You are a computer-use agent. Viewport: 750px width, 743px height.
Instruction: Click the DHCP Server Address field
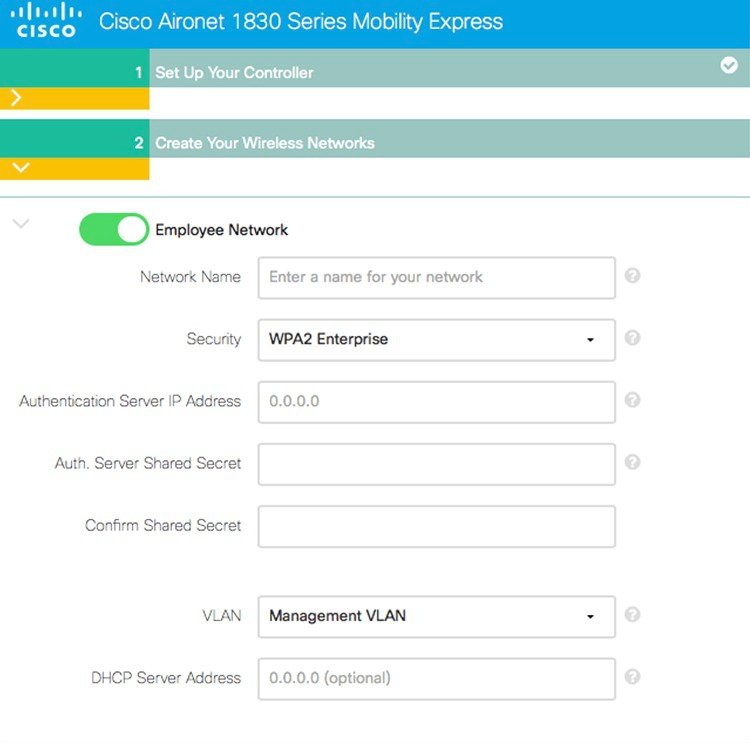[436, 678]
